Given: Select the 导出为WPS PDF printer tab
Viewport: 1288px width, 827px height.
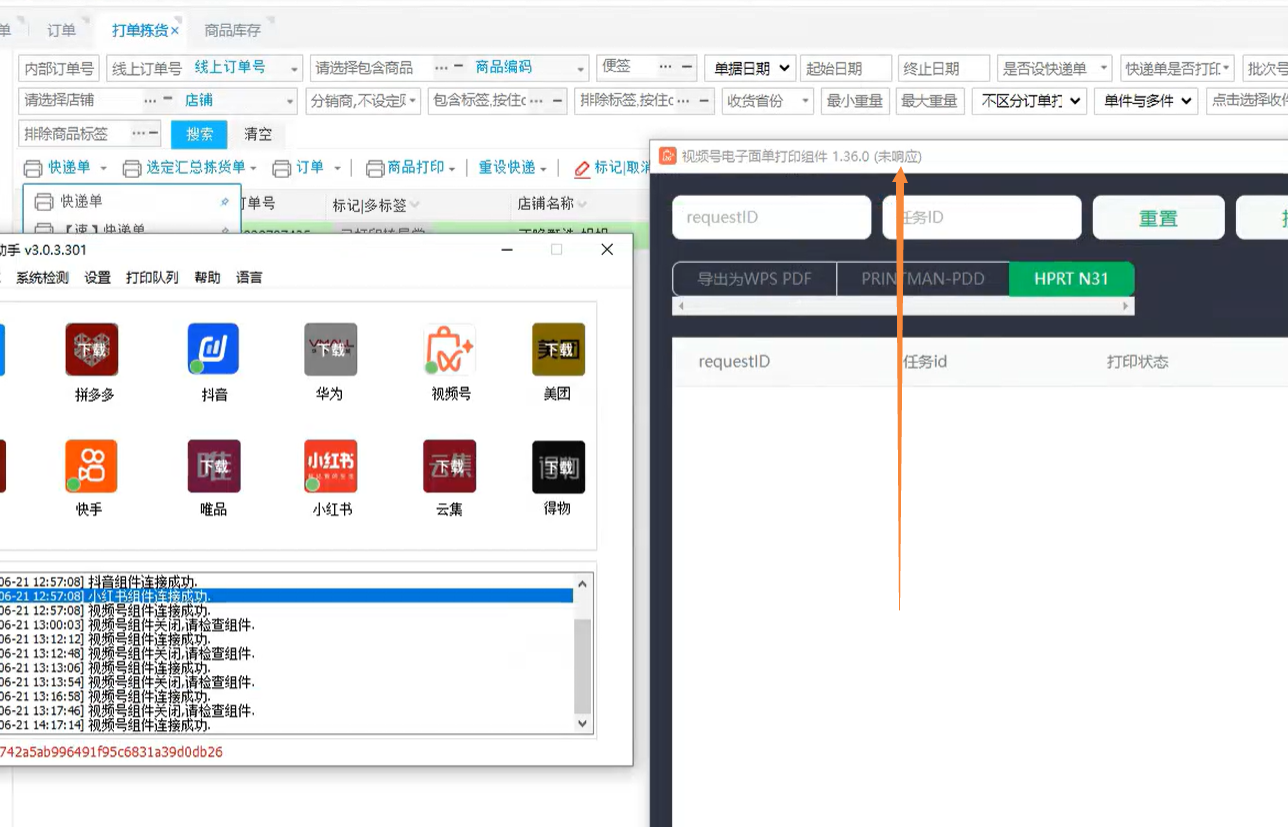Looking at the screenshot, I should (755, 279).
